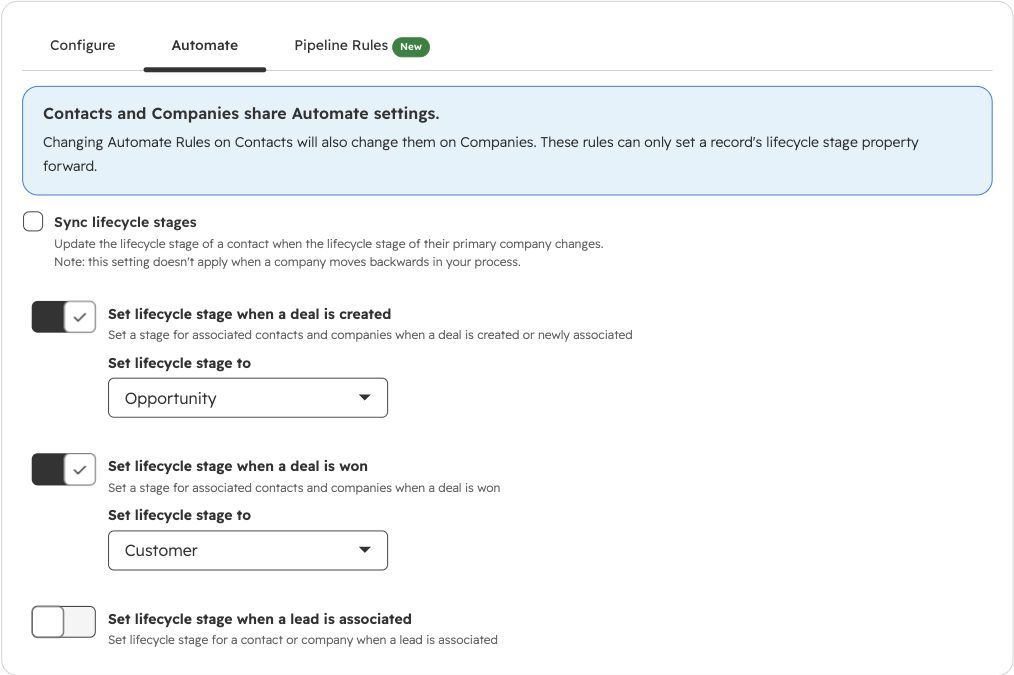
Task: Click the 'Set lifecycle stage to' label above Opportunity
Action: (x=179, y=363)
